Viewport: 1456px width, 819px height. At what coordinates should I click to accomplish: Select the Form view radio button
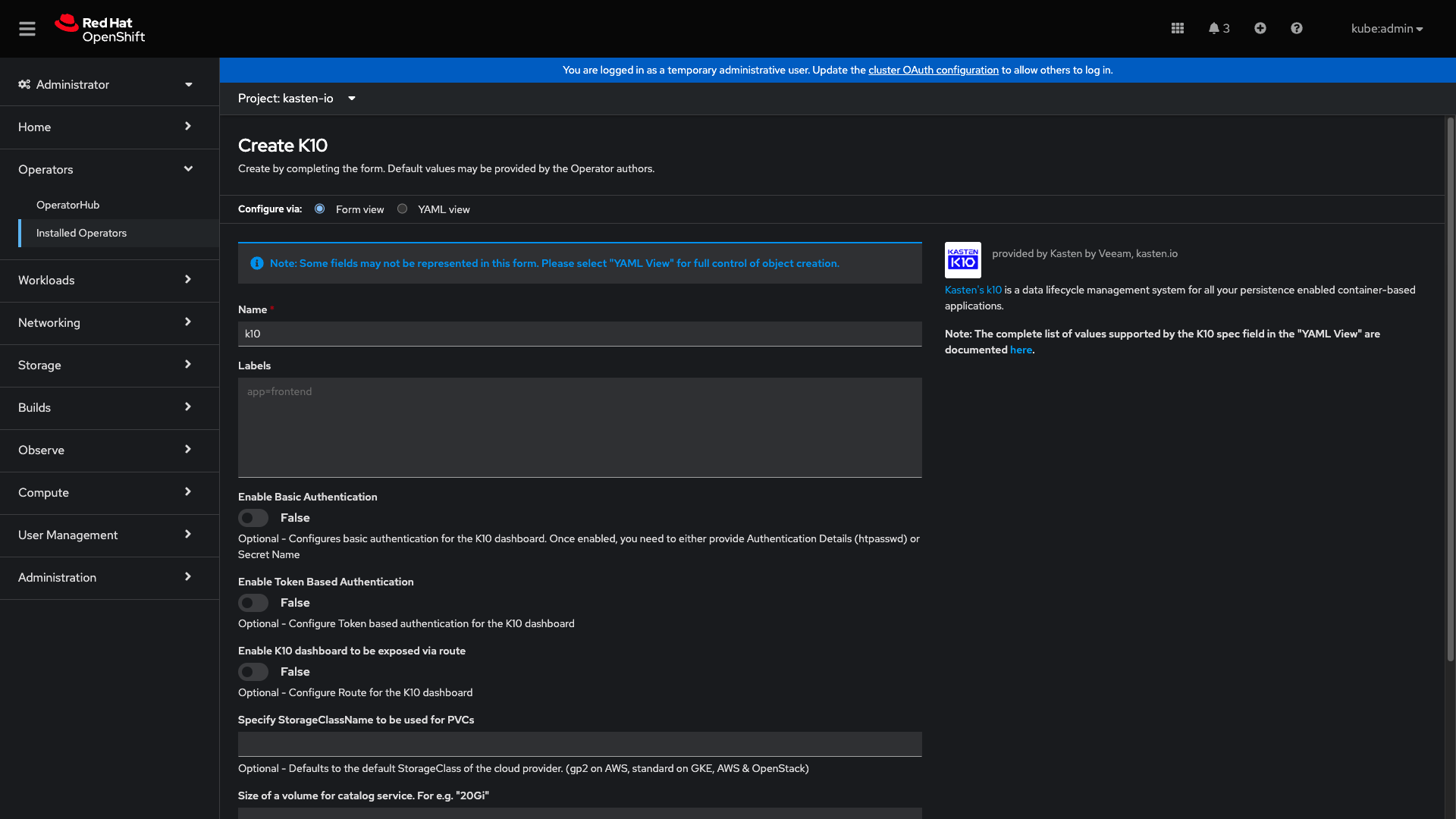pos(320,209)
